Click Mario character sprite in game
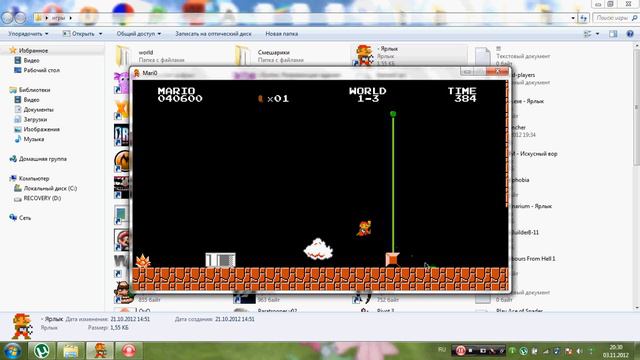The height and width of the screenshot is (360, 640). (x=364, y=228)
